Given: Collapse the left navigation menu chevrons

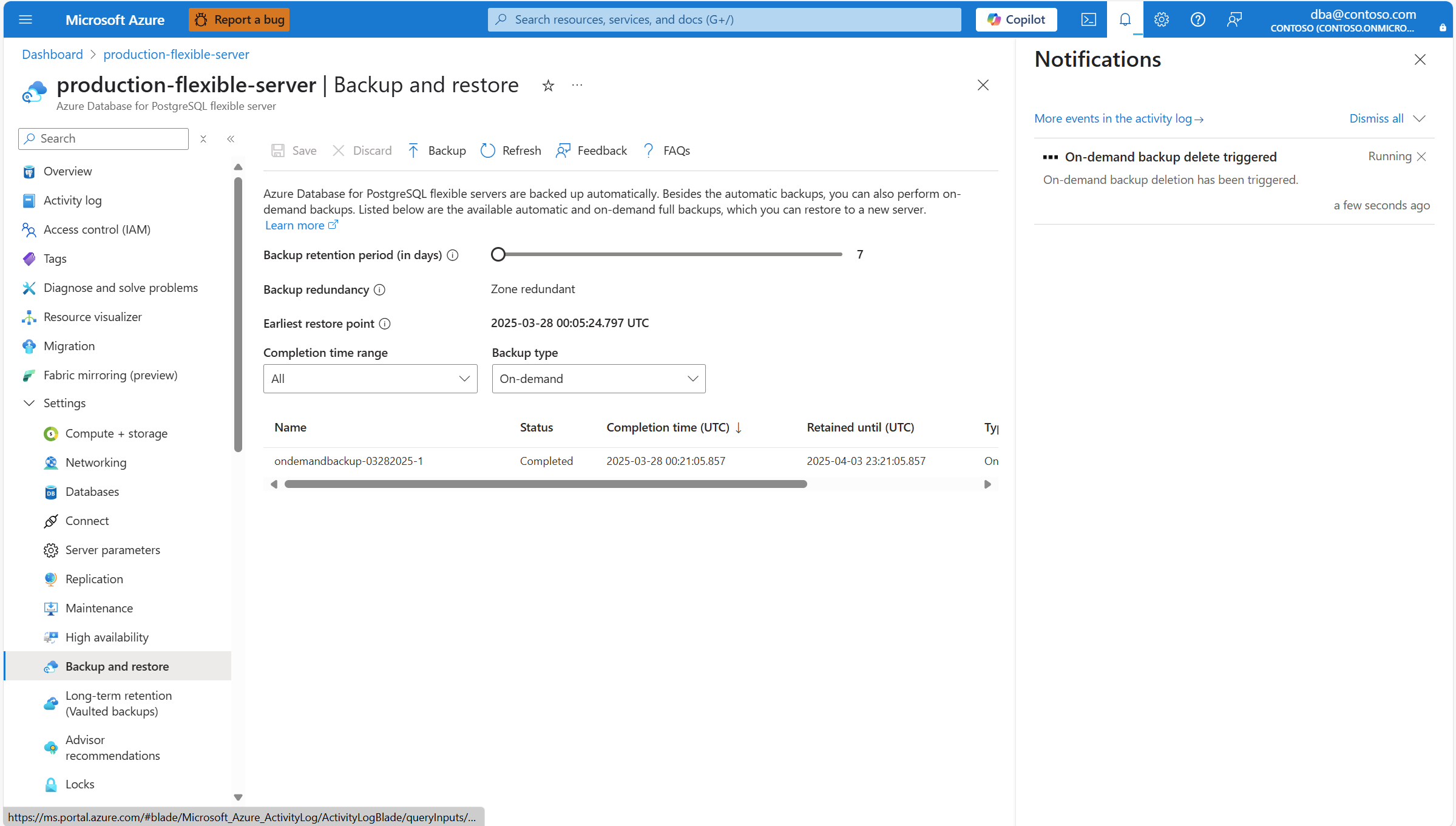Looking at the screenshot, I should (x=231, y=139).
